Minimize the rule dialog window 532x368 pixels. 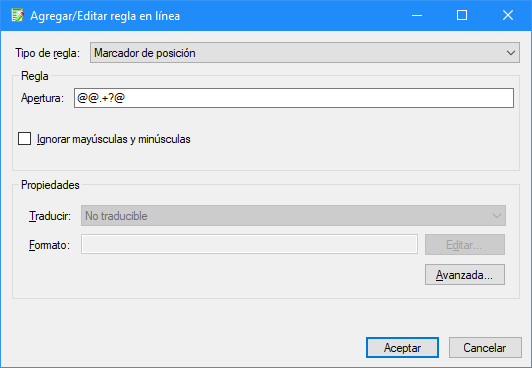417,16
